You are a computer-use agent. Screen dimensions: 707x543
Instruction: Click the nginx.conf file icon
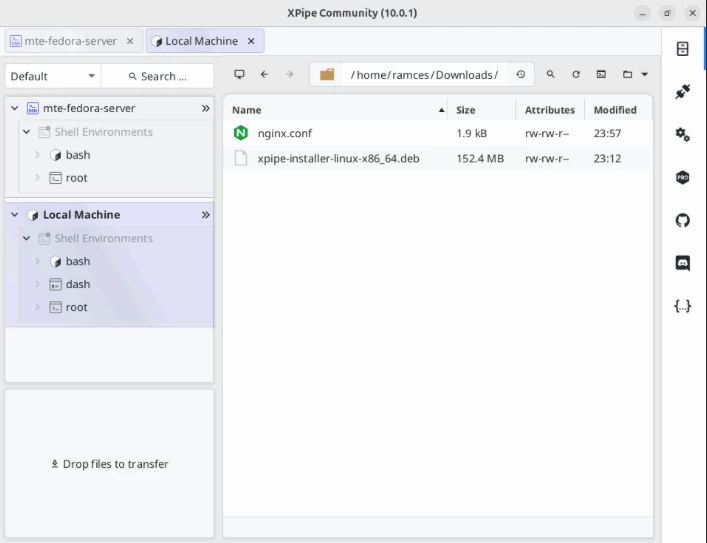tap(241, 133)
